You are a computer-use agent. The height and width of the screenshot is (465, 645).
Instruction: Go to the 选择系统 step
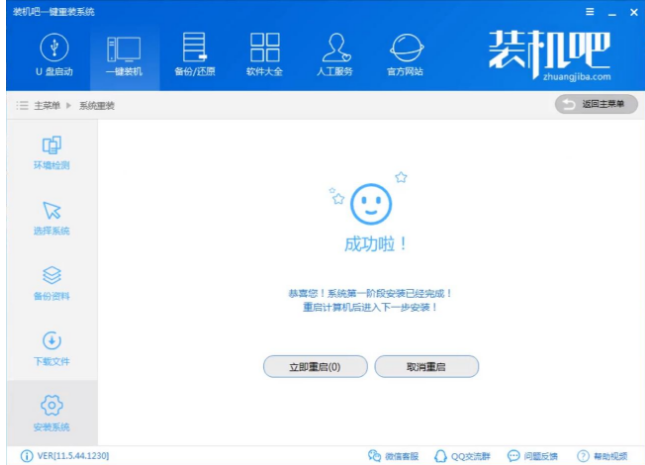[x=52, y=218]
